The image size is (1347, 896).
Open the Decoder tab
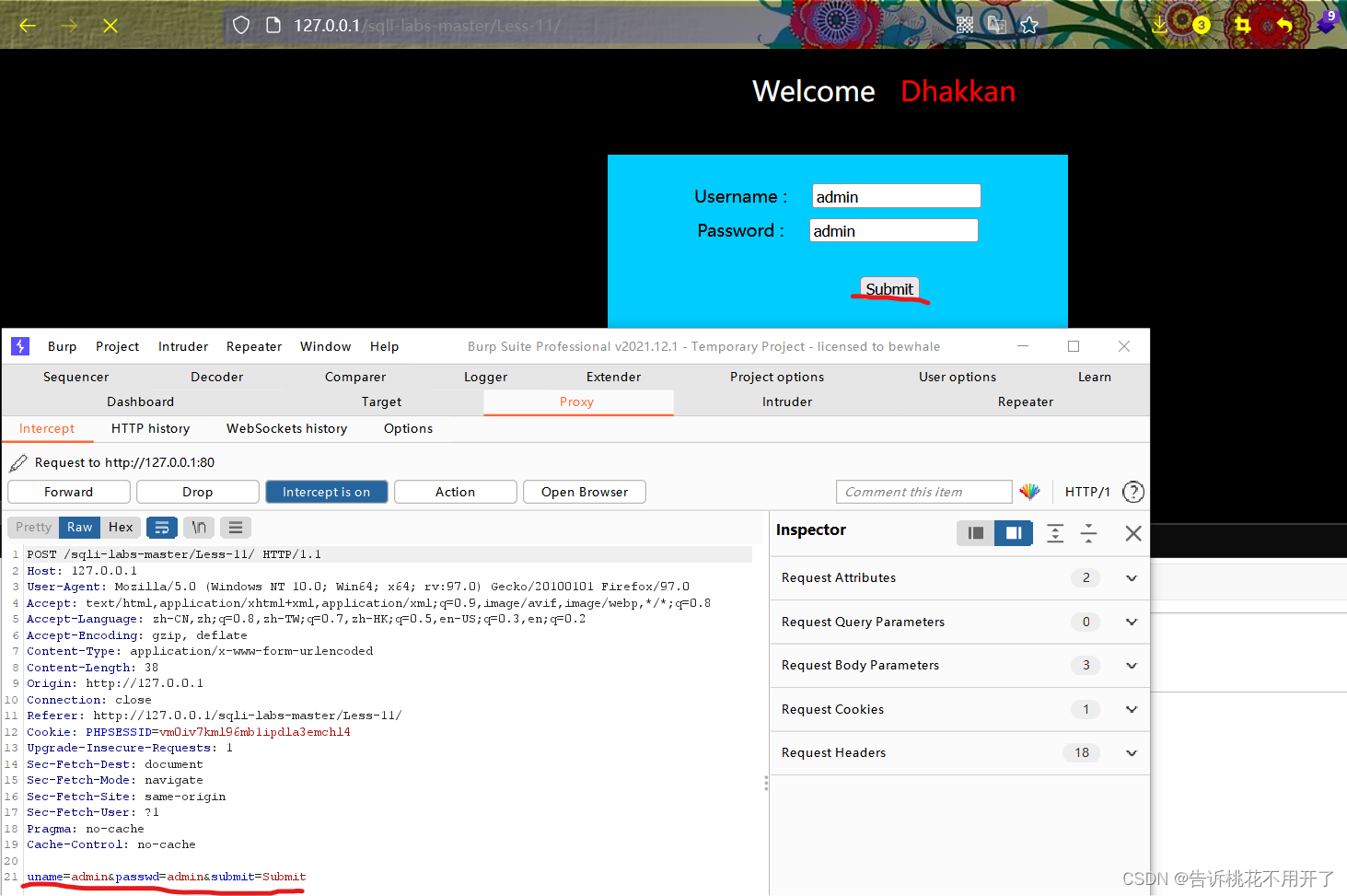tap(217, 377)
